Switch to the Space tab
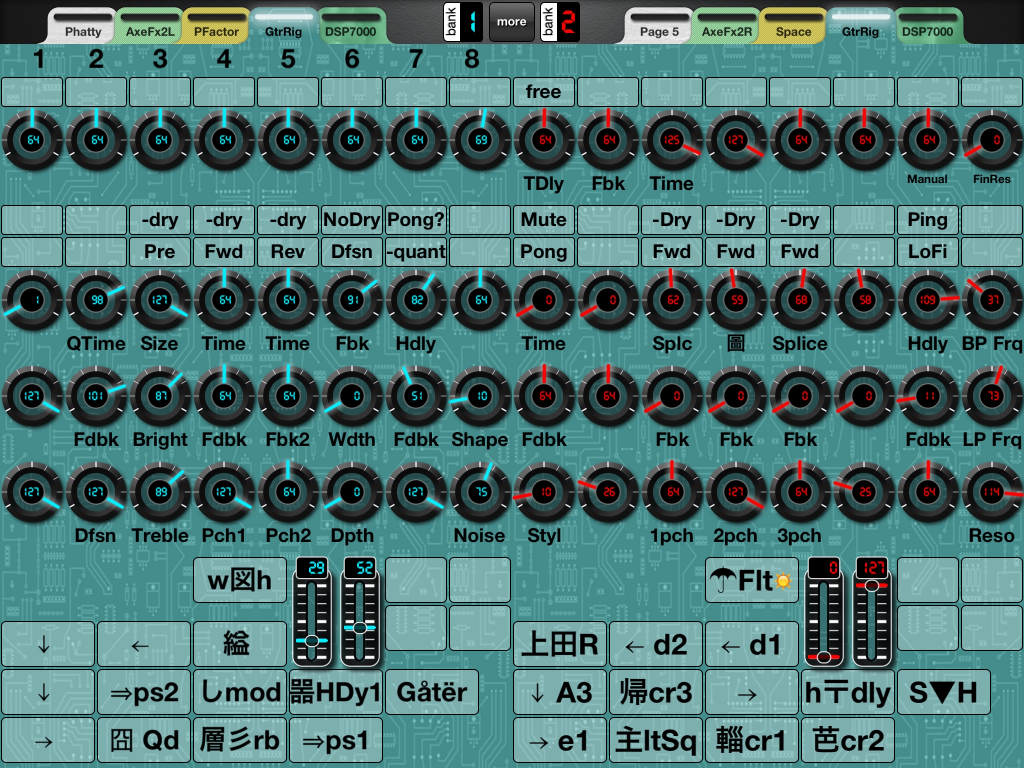This screenshot has height=768, width=1024. coord(793,26)
